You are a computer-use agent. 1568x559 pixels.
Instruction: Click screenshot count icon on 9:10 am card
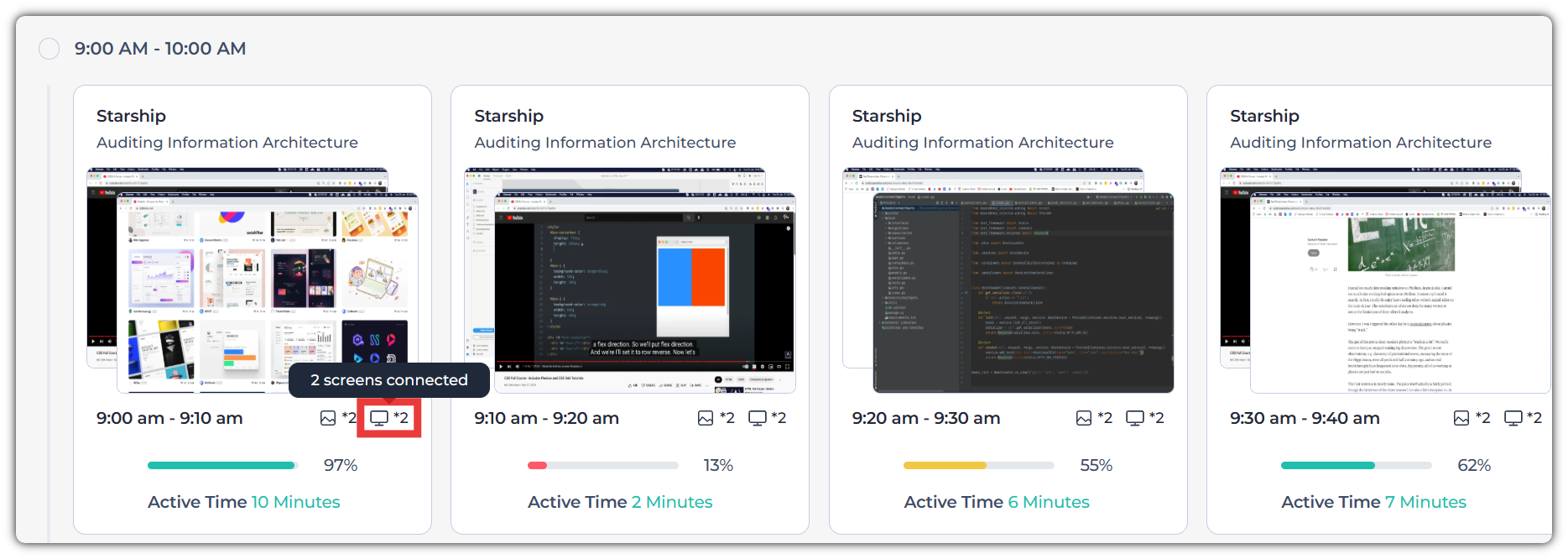[x=706, y=418]
